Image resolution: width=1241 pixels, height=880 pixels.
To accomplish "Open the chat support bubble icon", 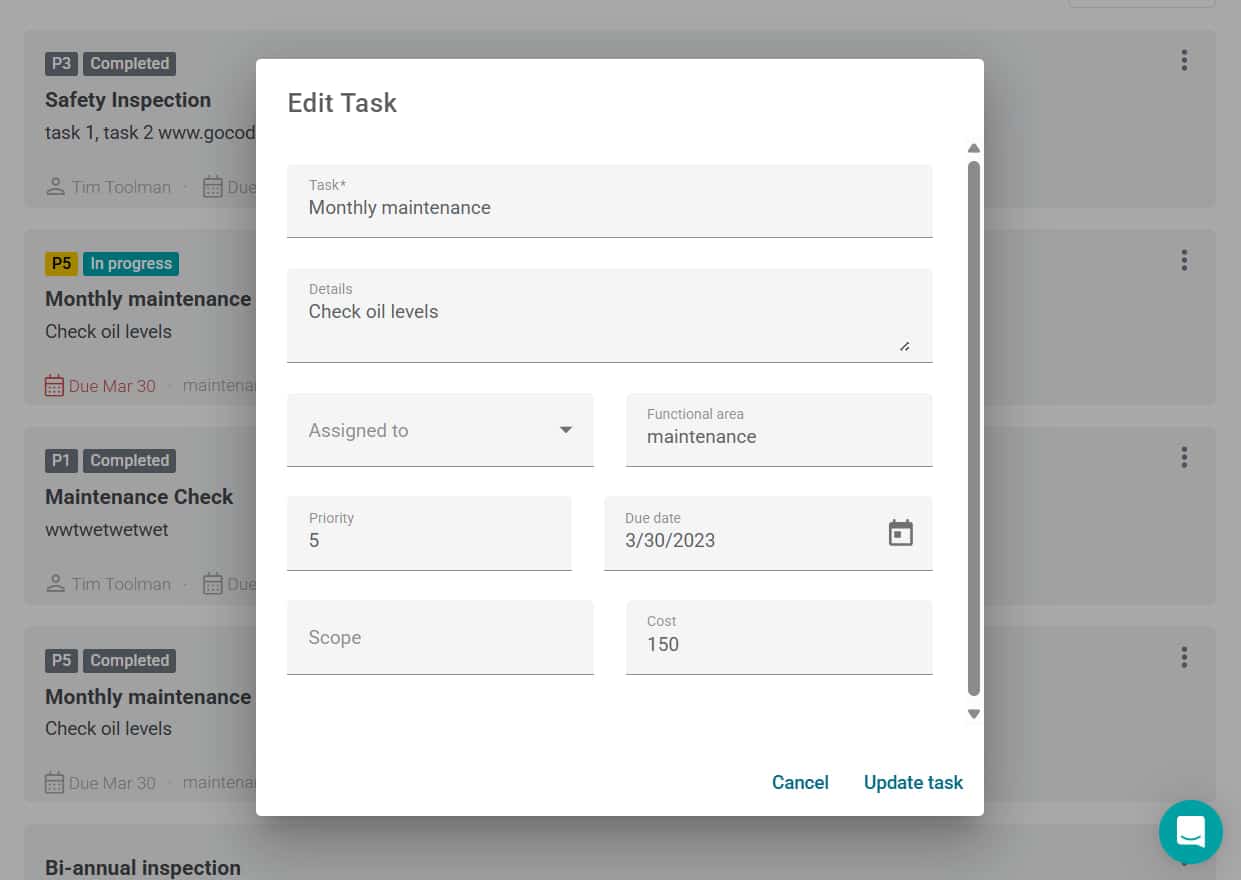I will 1190,831.
